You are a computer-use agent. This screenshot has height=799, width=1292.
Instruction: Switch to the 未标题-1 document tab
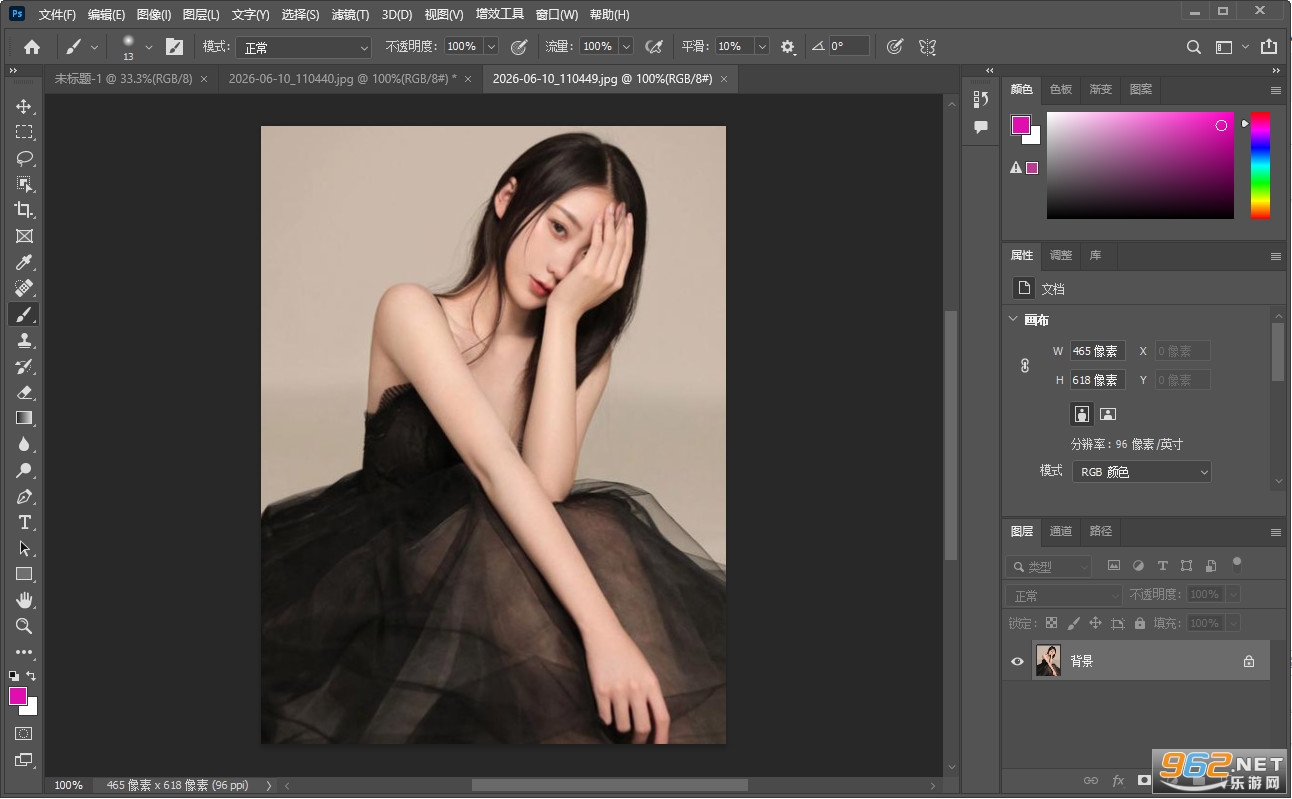tap(123, 78)
